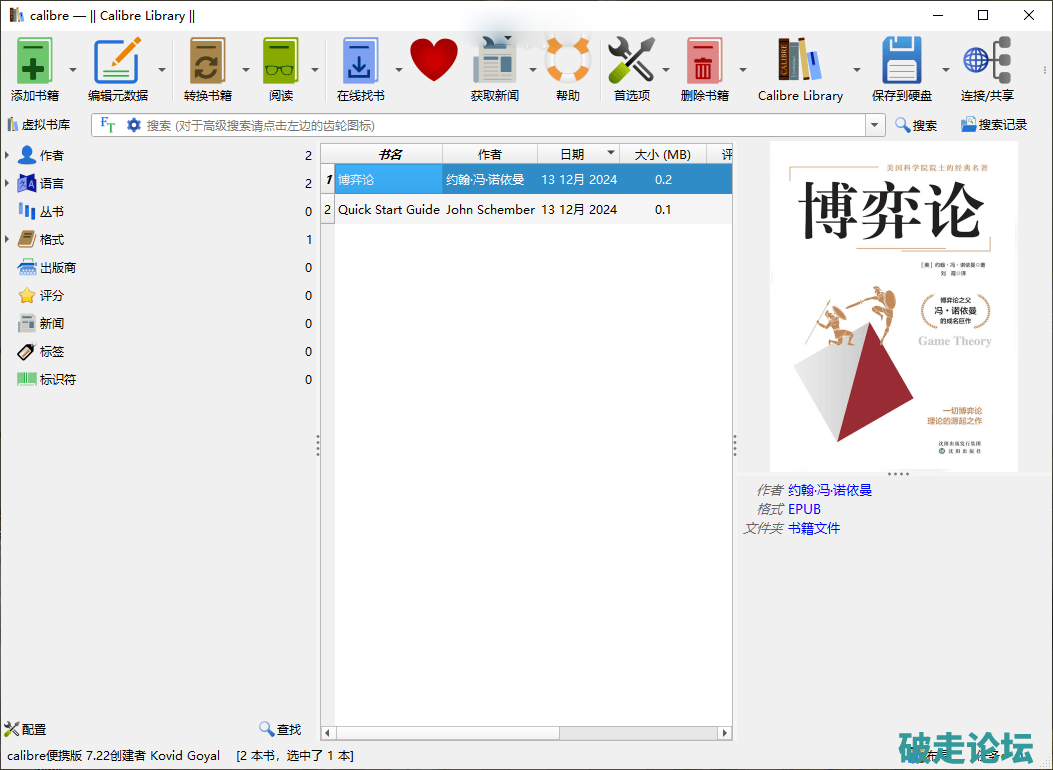Click the 删除书籍 trash icon

(704, 62)
